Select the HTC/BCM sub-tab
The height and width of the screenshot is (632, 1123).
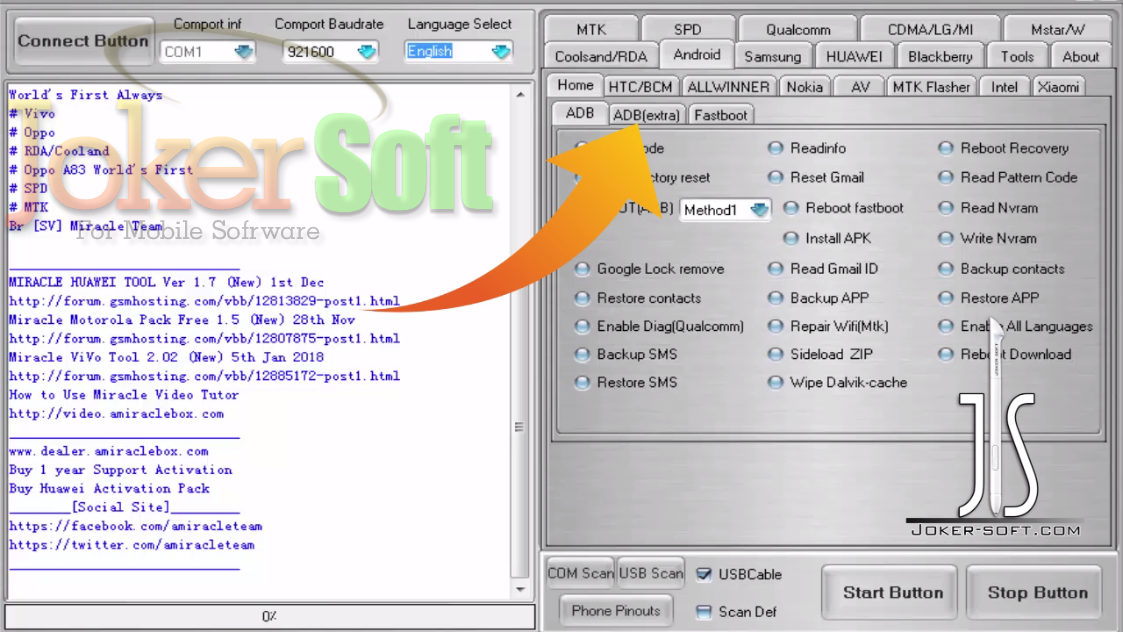coord(640,87)
